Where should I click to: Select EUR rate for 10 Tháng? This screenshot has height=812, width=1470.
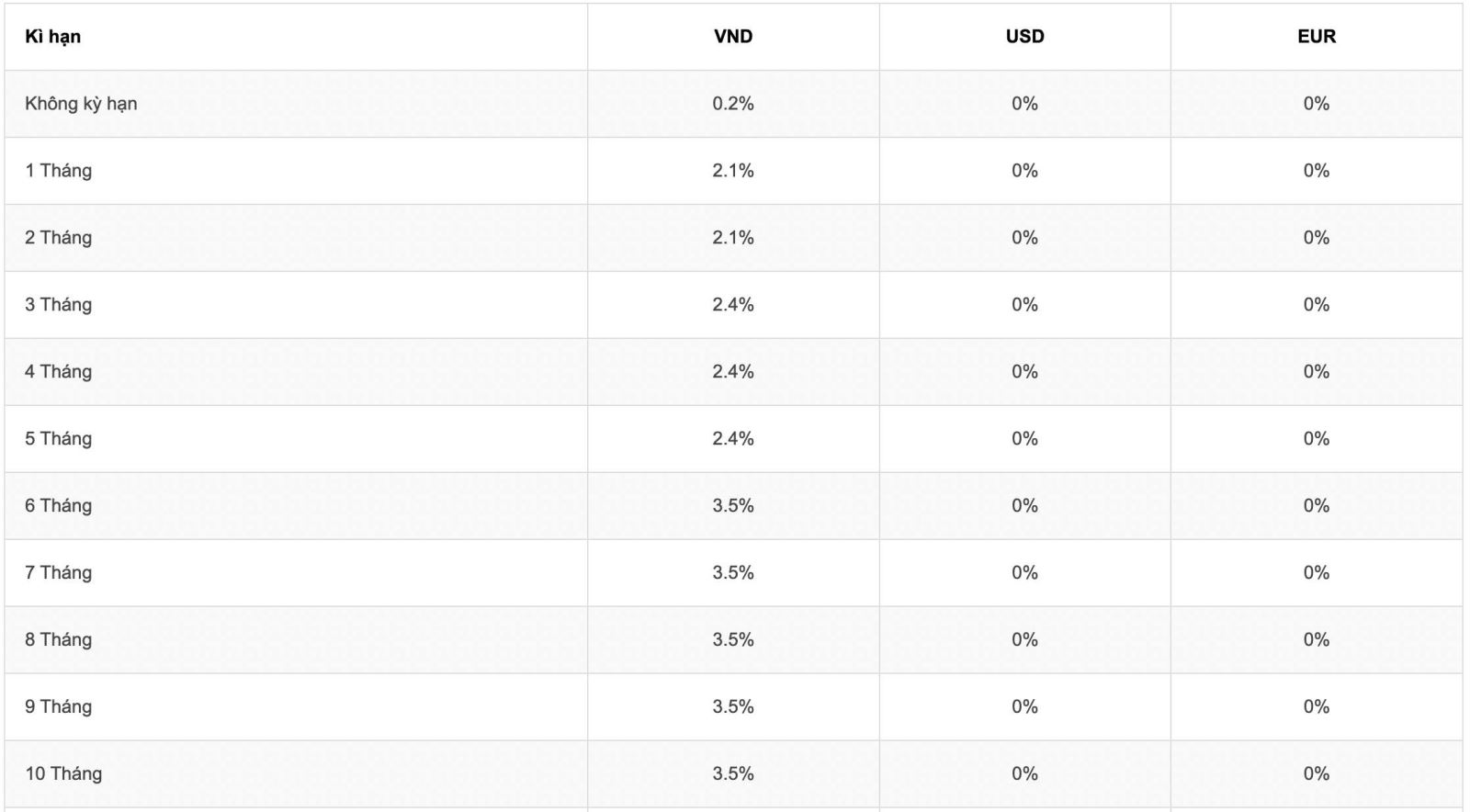1317,774
